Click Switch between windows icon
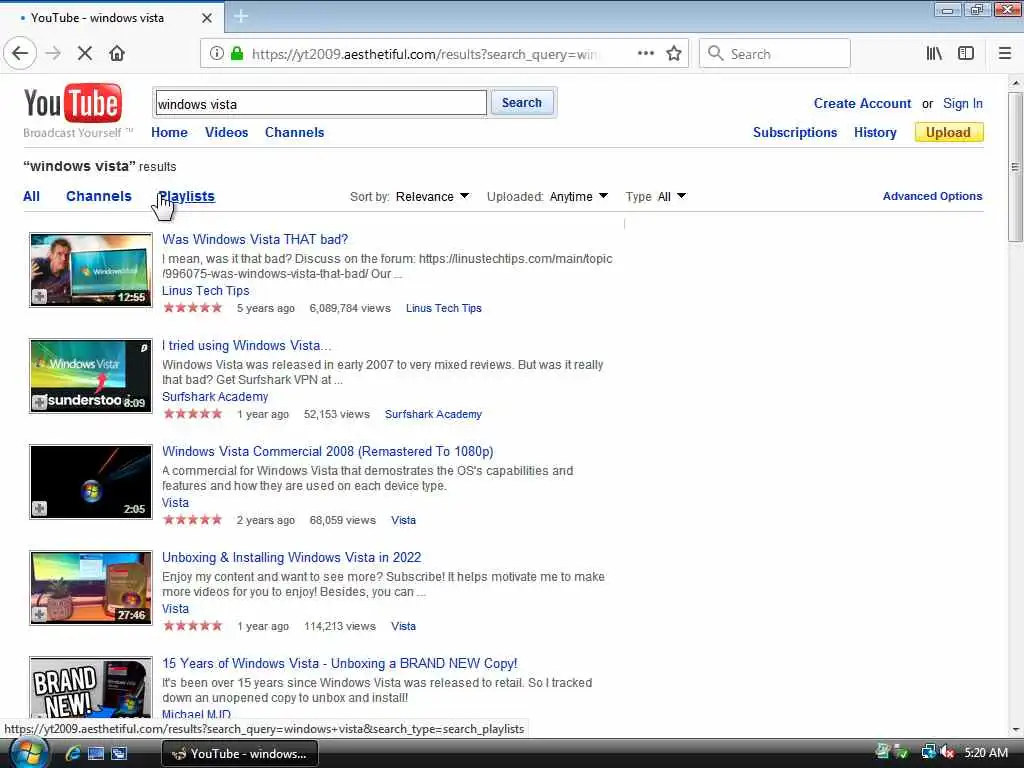The width and height of the screenshot is (1024, 768). coord(119,754)
